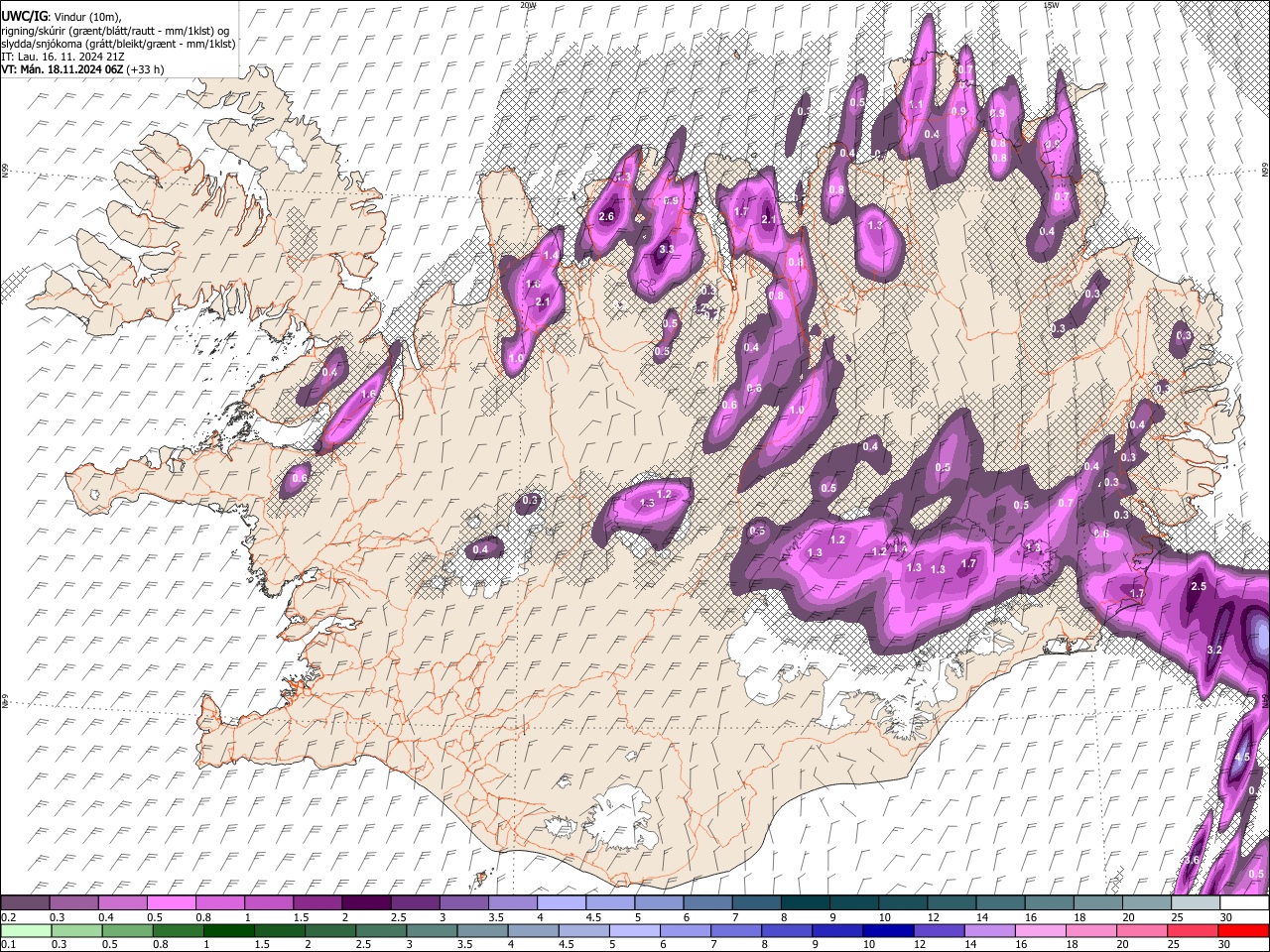Click the dark teal 8–9 snow legend swatch
1270x952 pixels.
[804, 902]
